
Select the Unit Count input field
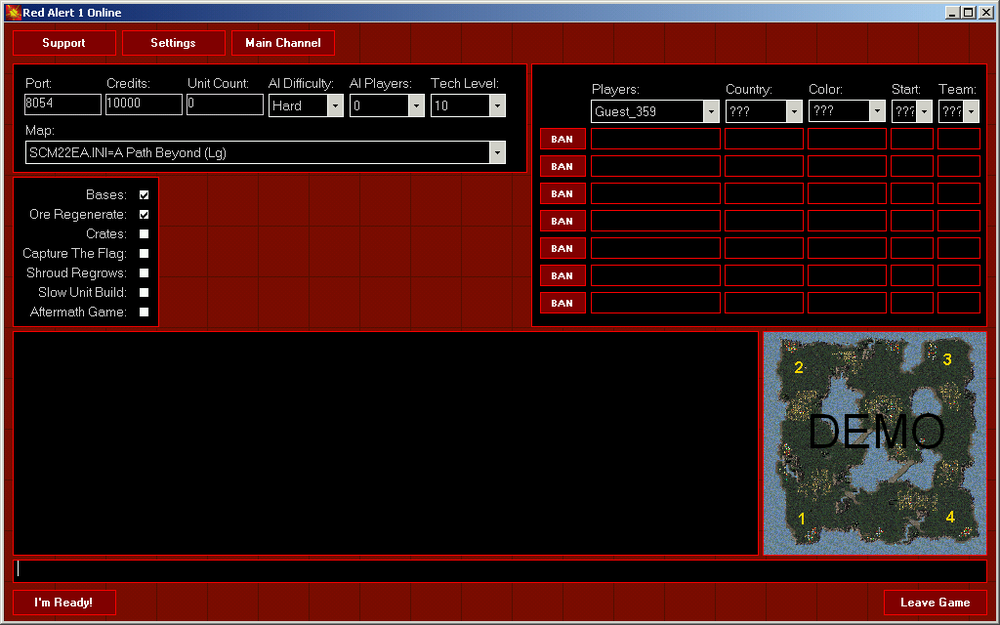(224, 105)
